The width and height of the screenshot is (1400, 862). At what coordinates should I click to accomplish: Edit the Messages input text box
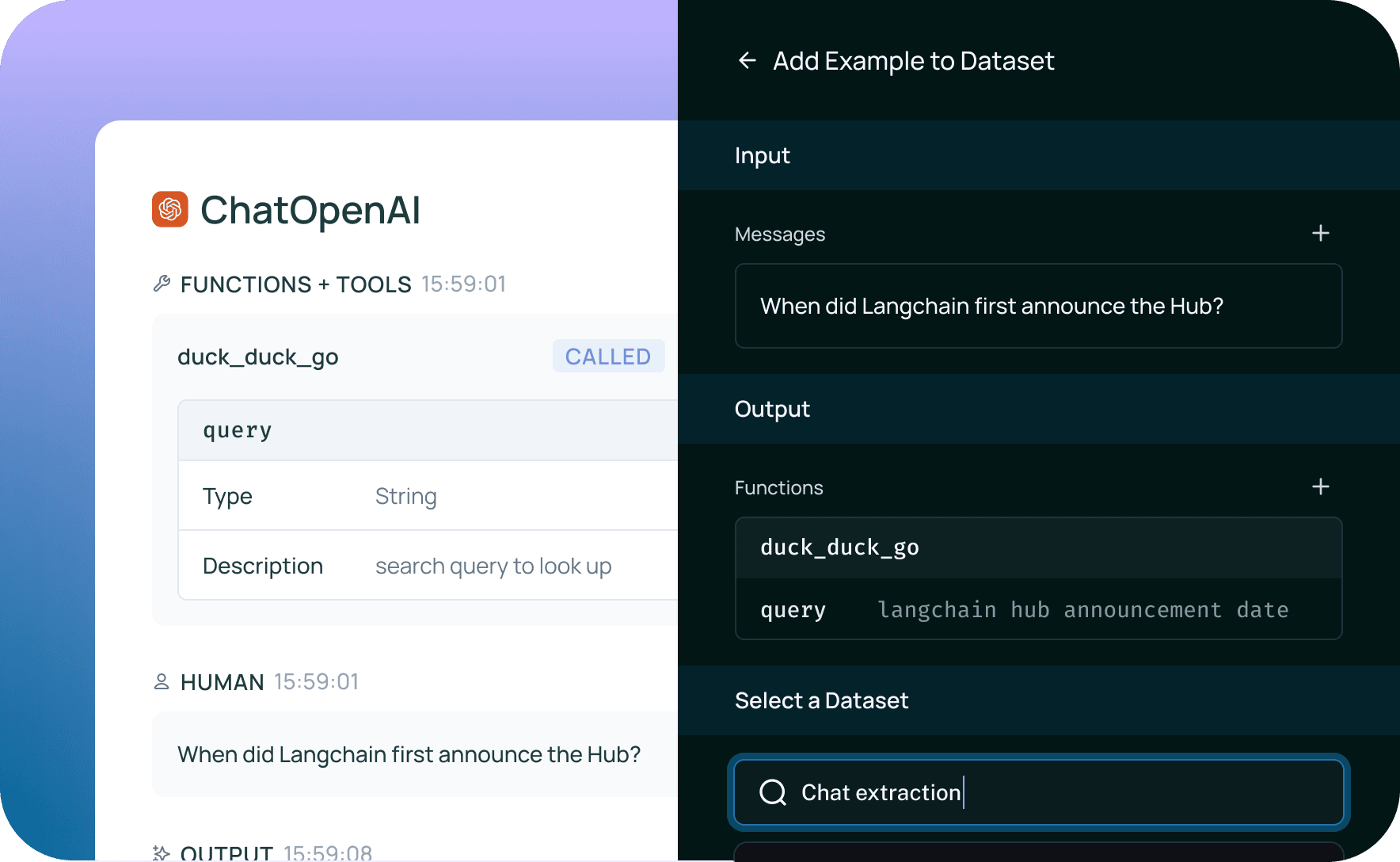coord(1038,306)
